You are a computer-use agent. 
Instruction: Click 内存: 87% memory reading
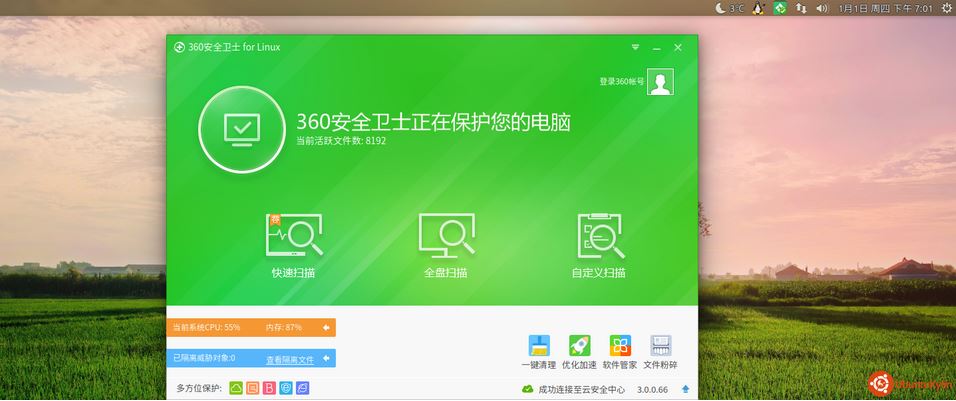pyautogui.click(x=284, y=327)
